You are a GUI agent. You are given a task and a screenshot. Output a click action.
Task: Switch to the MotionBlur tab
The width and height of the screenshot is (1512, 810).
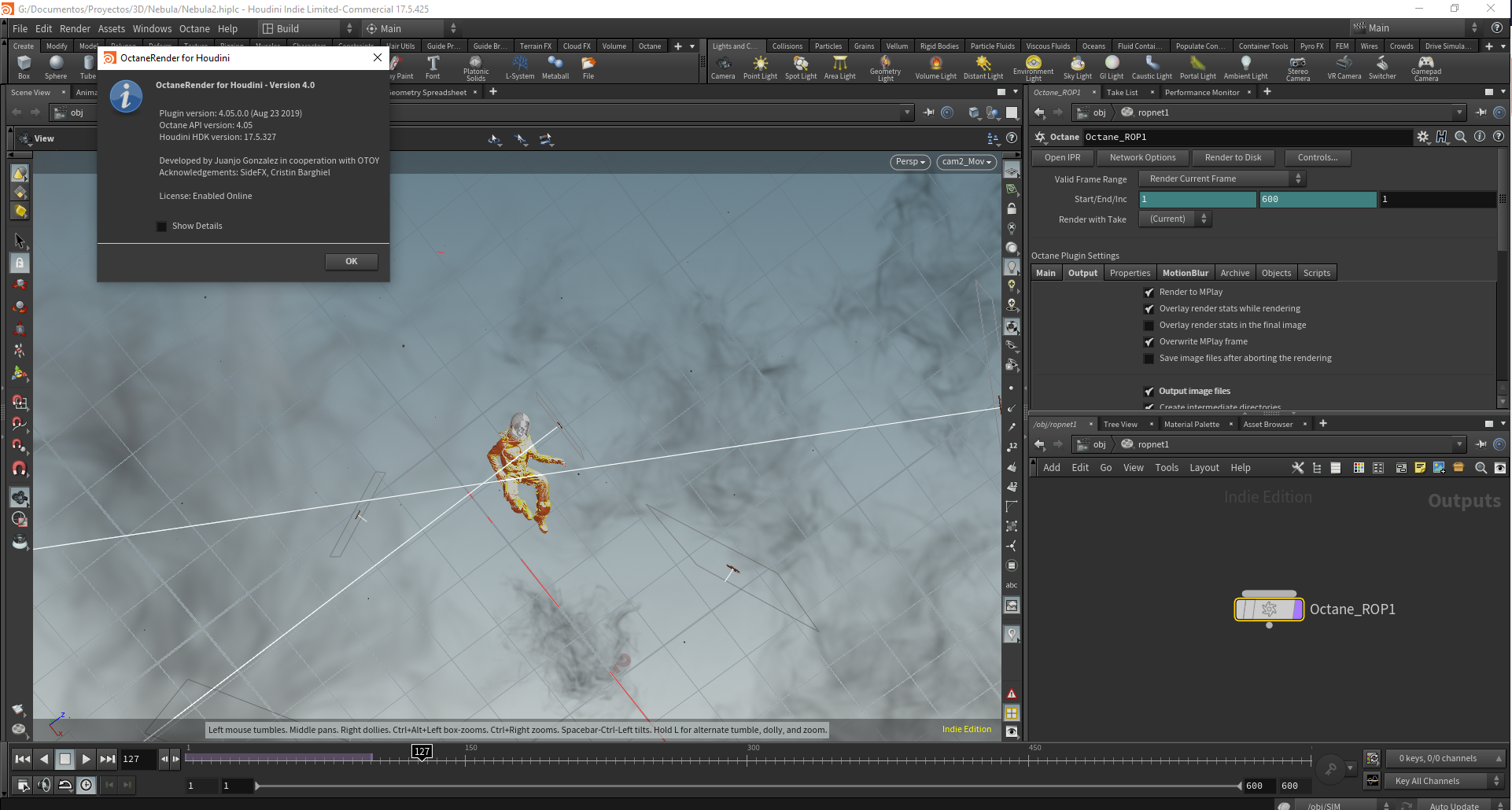tap(1186, 273)
